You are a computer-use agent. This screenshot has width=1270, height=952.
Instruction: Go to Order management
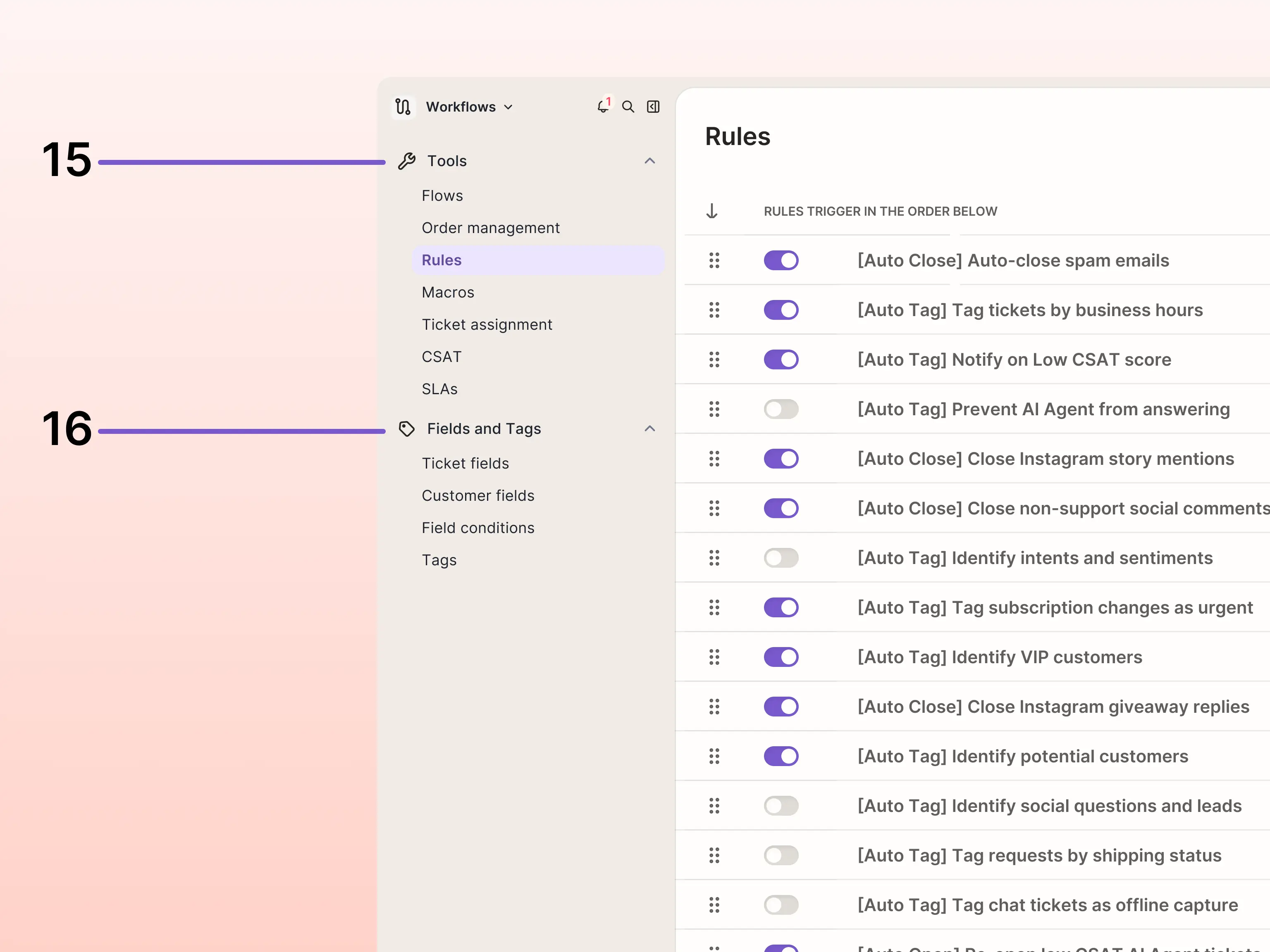(490, 228)
